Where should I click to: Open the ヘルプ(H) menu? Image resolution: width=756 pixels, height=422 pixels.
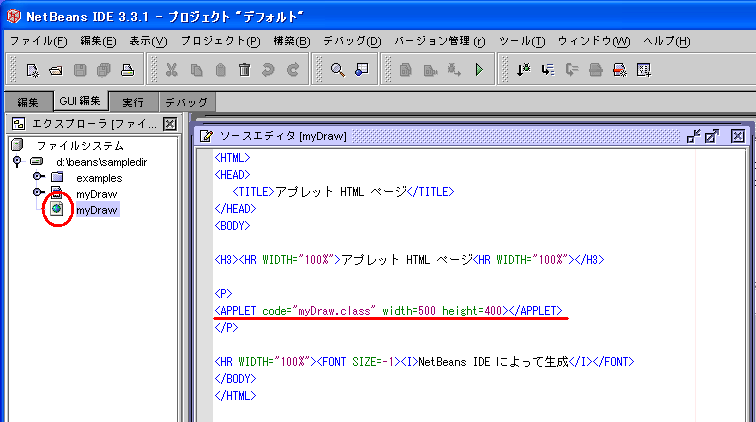667,41
